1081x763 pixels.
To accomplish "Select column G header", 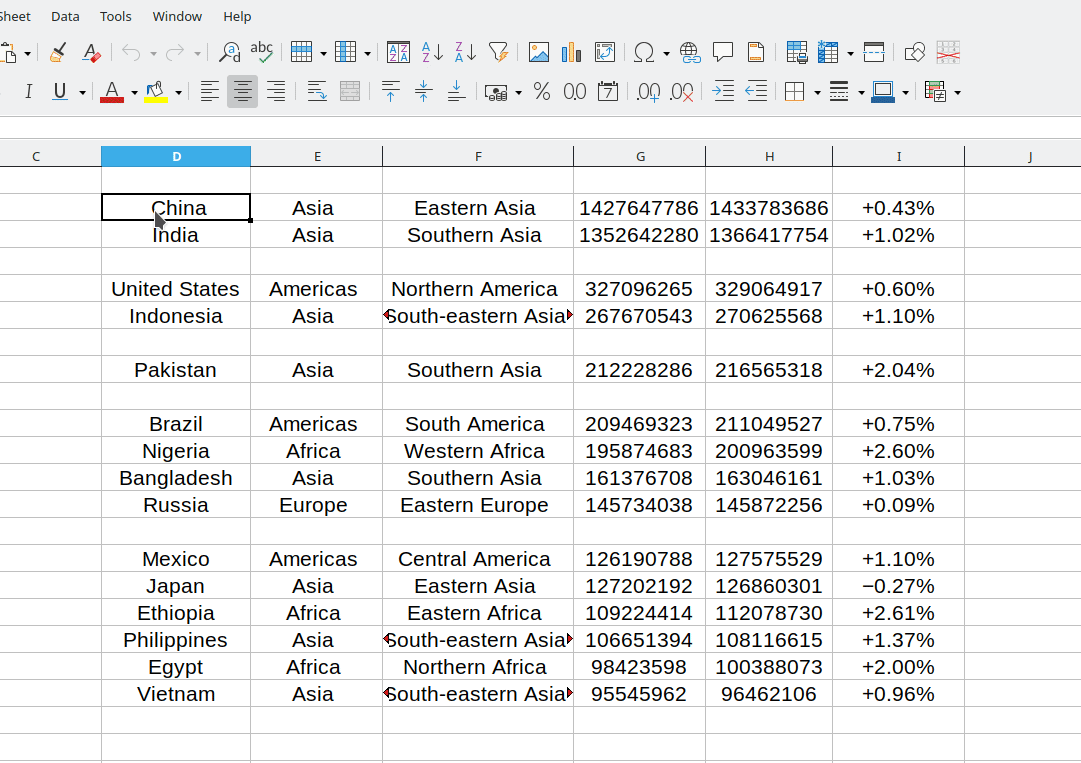I will (640, 156).
